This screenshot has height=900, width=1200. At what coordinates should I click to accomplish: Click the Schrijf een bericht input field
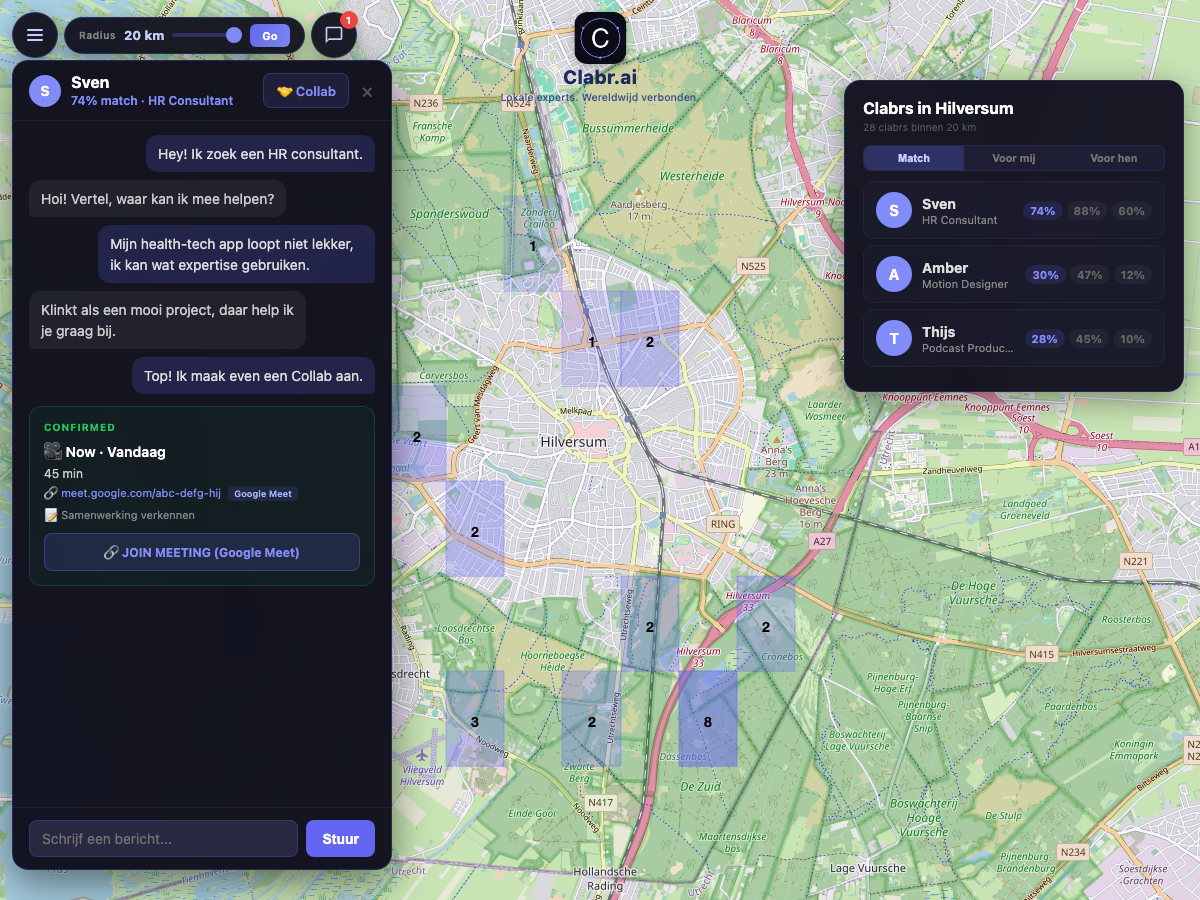(x=163, y=838)
